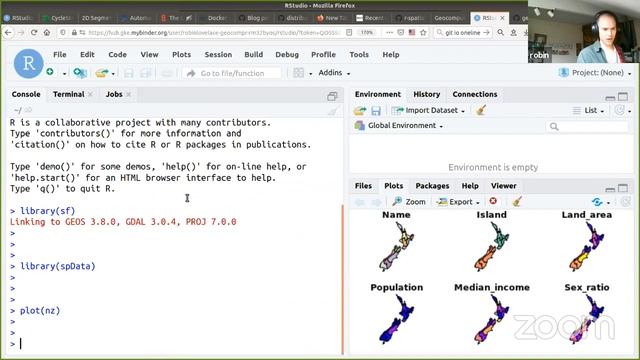Open the Edit menu
The width and height of the screenshot is (640, 360).
tap(87, 55)
